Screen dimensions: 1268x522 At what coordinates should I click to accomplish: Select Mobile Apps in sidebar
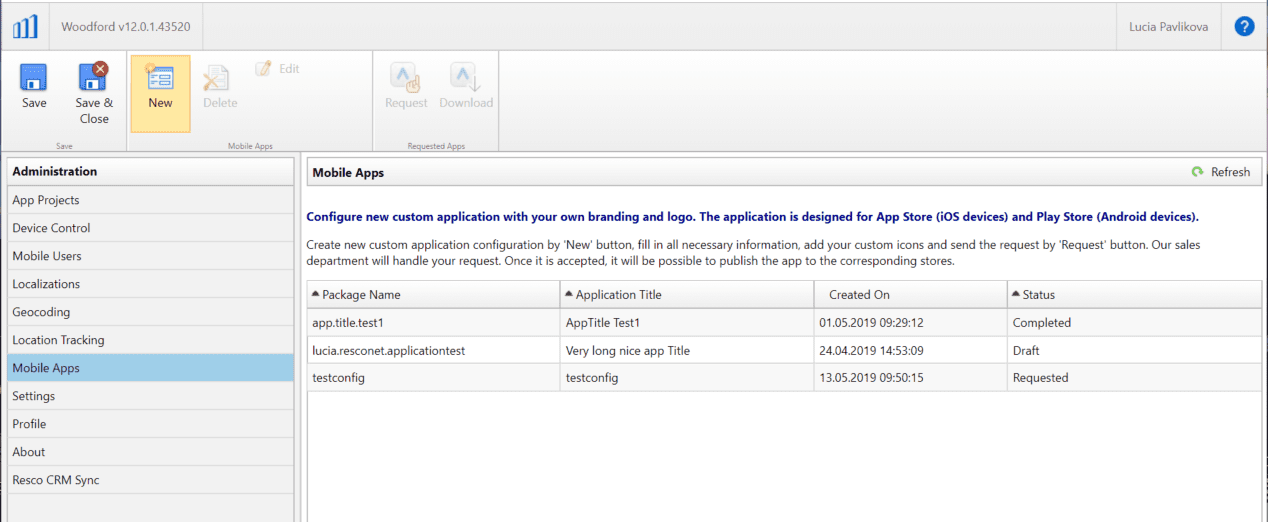pos(151,368)
